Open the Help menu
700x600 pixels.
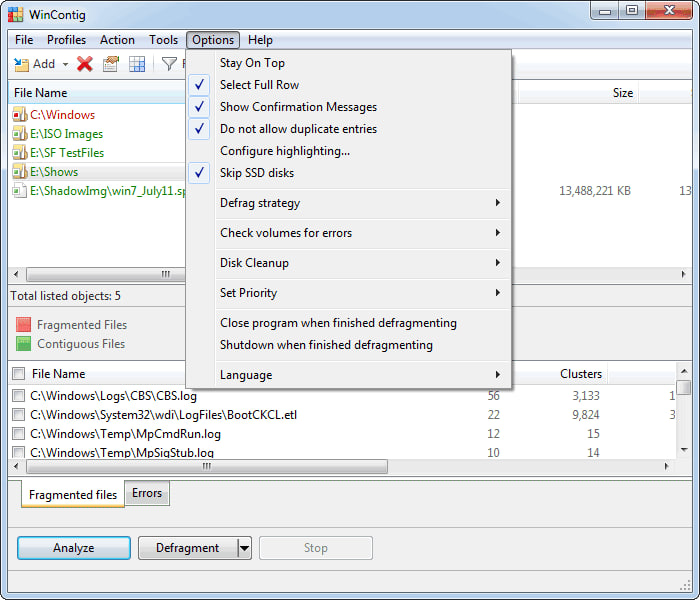pos(260,40)
